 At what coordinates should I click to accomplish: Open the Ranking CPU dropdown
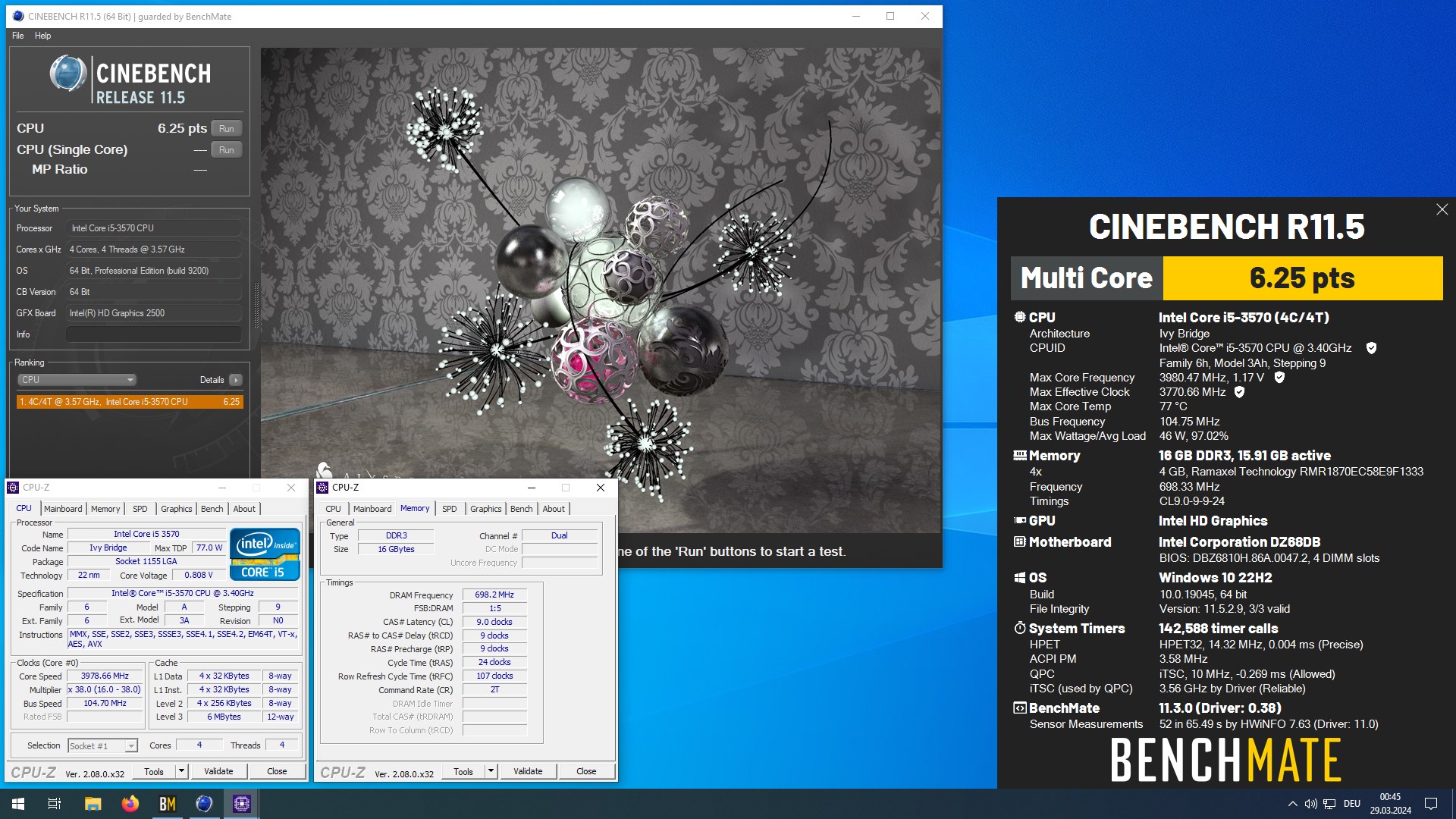[x=77, y=380]
